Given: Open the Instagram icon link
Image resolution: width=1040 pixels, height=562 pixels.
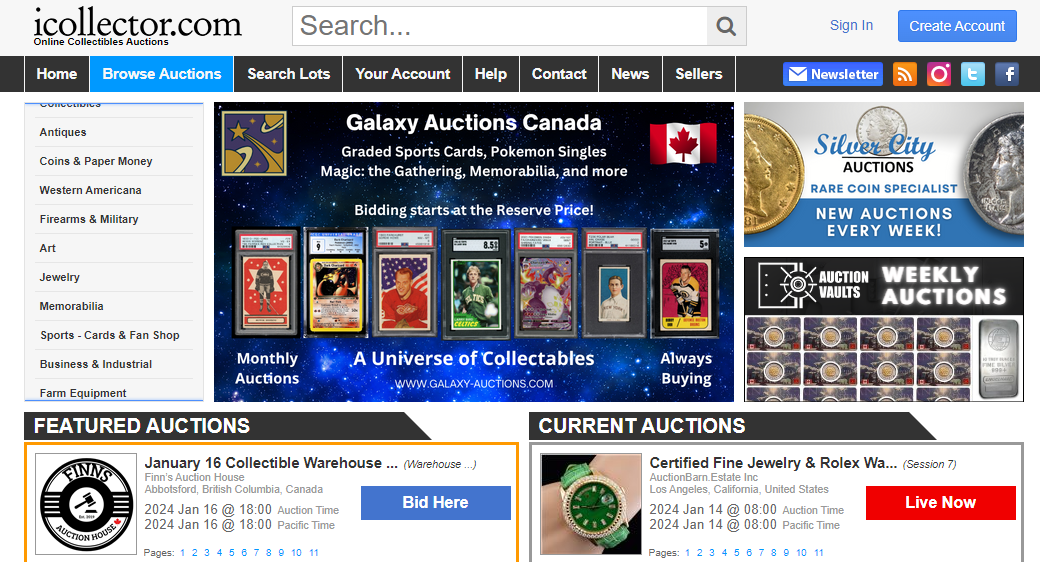Looking at the screenshot, I should pyautogui.click(x=939, y=74).
